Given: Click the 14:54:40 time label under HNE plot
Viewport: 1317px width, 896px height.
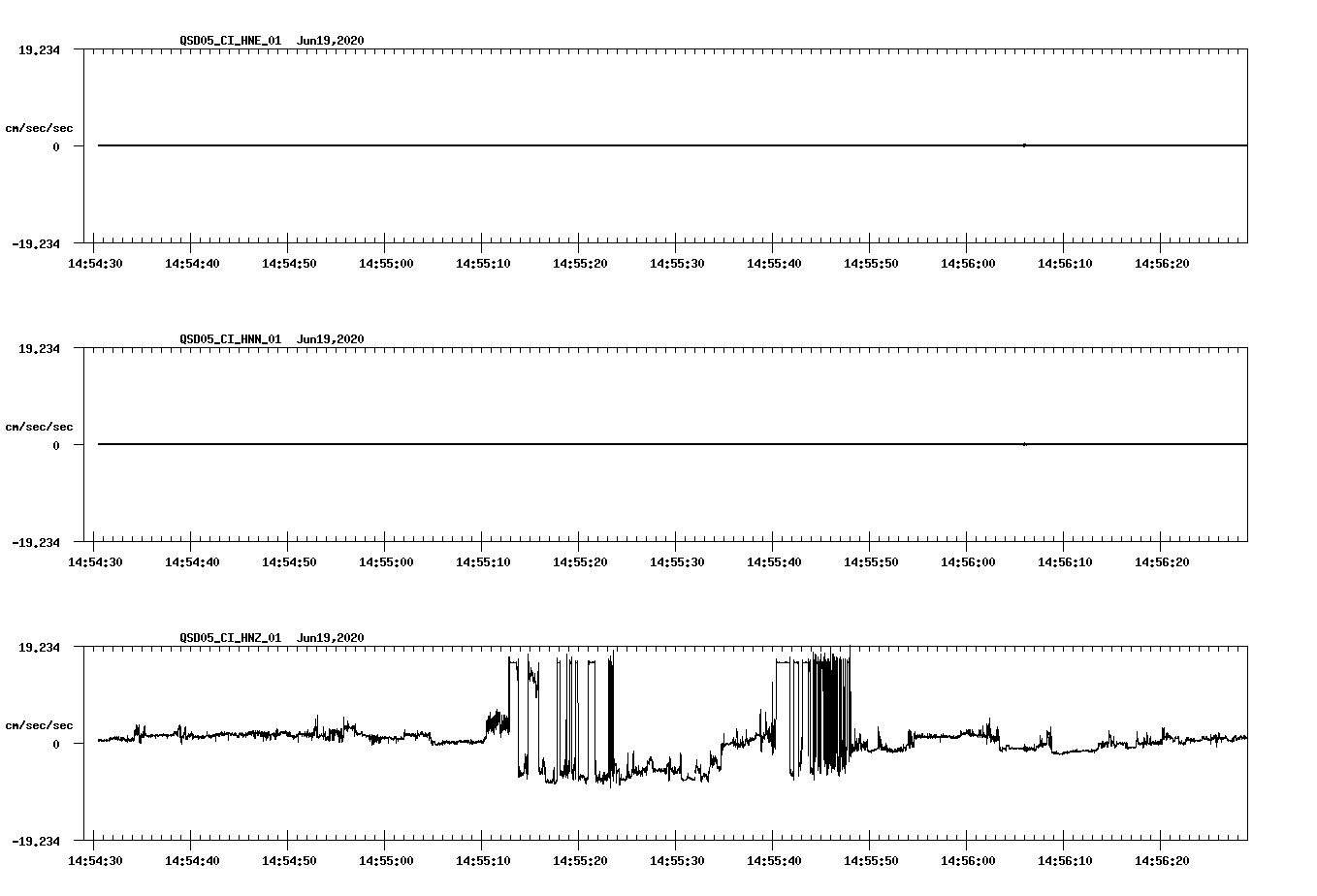Looking at the screenshot, I should tap(192, 264).
